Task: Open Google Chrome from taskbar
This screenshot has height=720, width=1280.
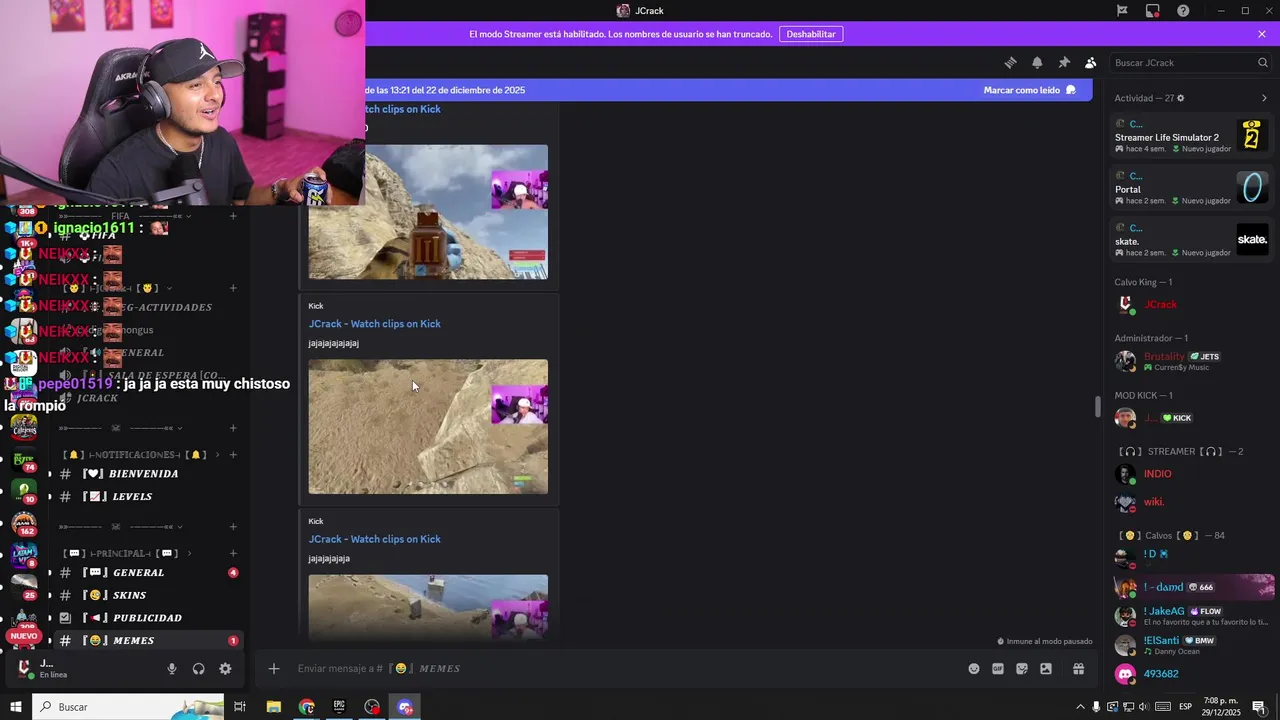Action: point(306,707)
